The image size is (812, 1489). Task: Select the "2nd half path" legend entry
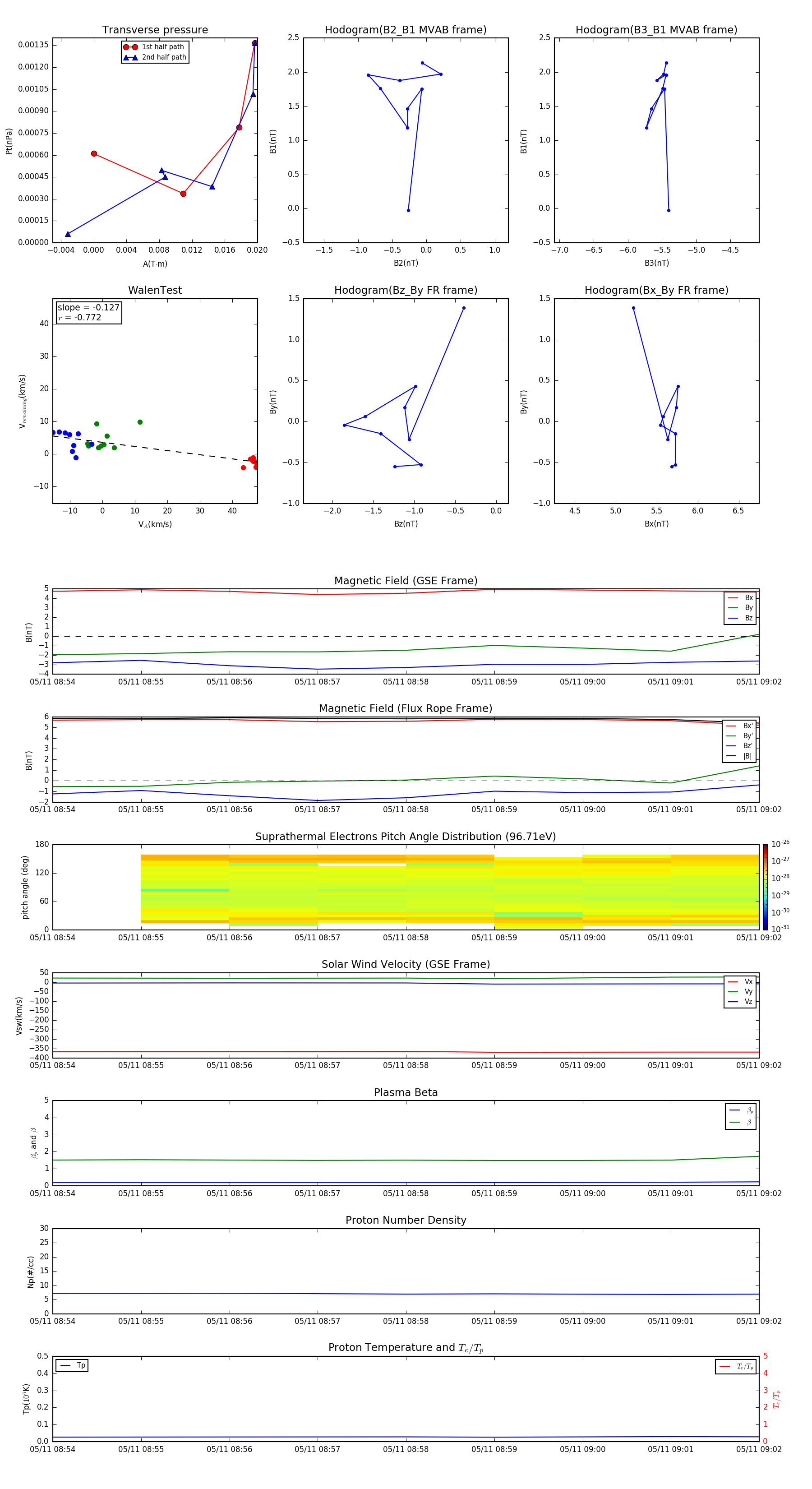(x=154, y=57)
